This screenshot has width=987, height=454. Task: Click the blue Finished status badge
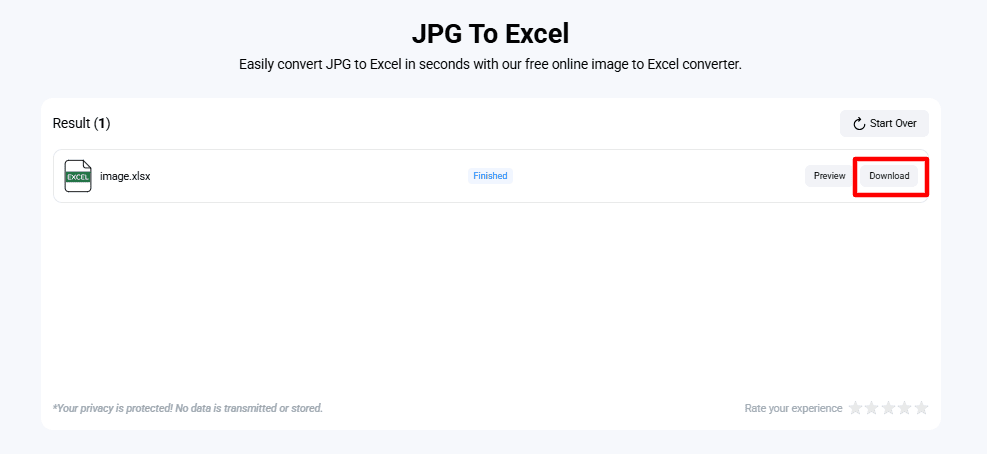[490, 176]
